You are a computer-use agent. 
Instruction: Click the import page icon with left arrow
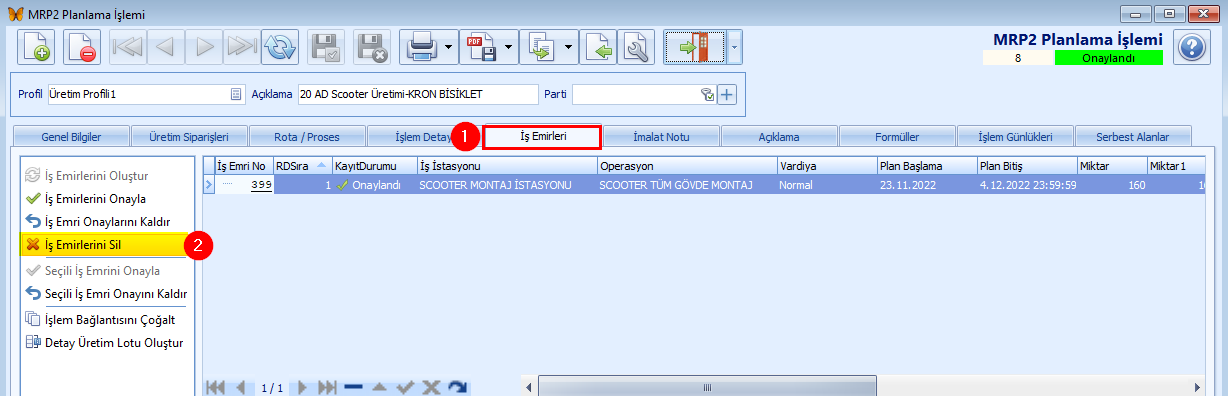pyautogui.click(x=599, y=47)
